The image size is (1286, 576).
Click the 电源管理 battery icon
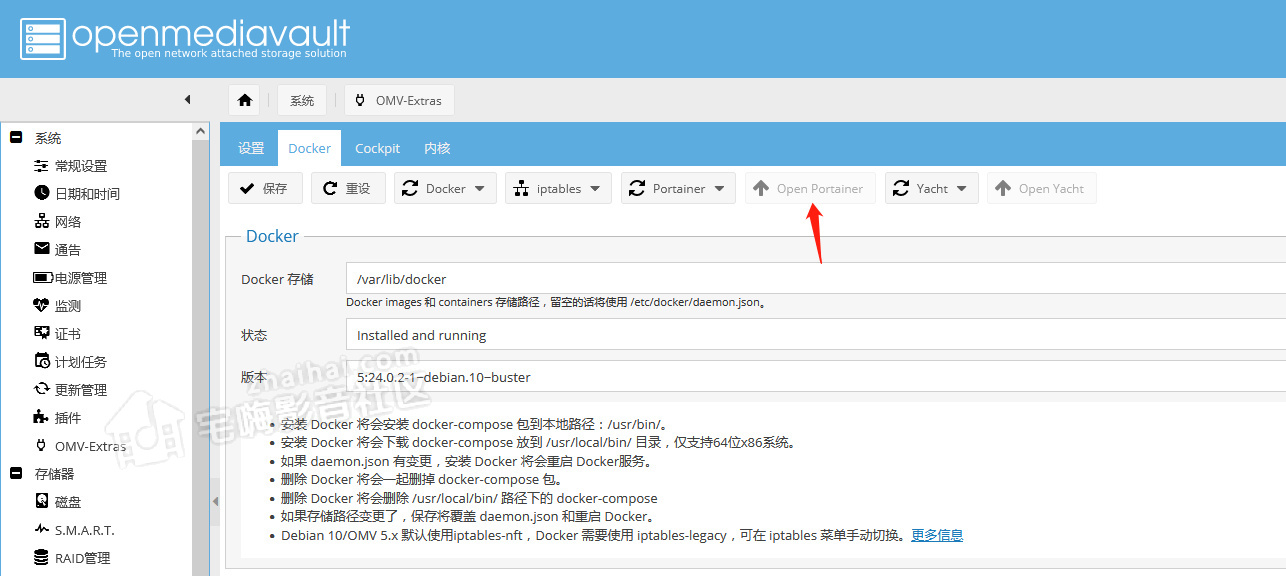42,277
